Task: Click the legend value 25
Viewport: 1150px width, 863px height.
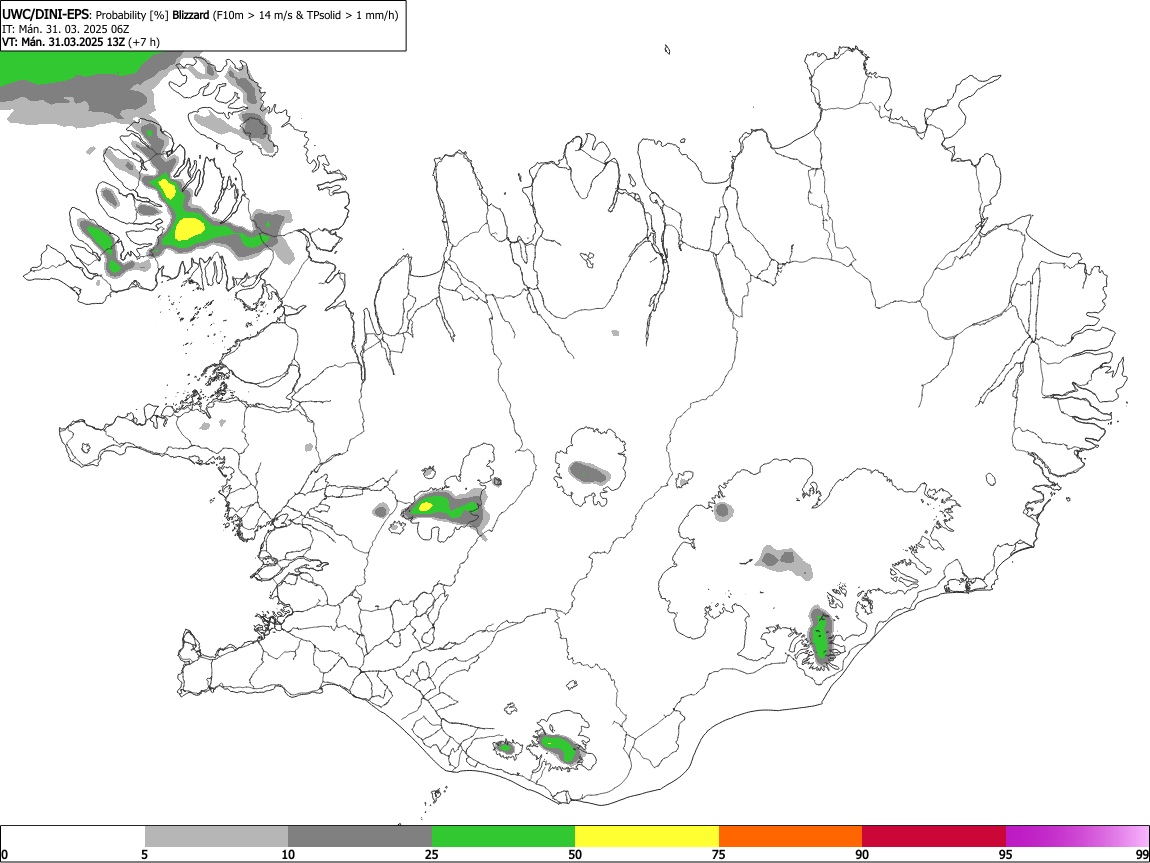Action: pos(432,854)
